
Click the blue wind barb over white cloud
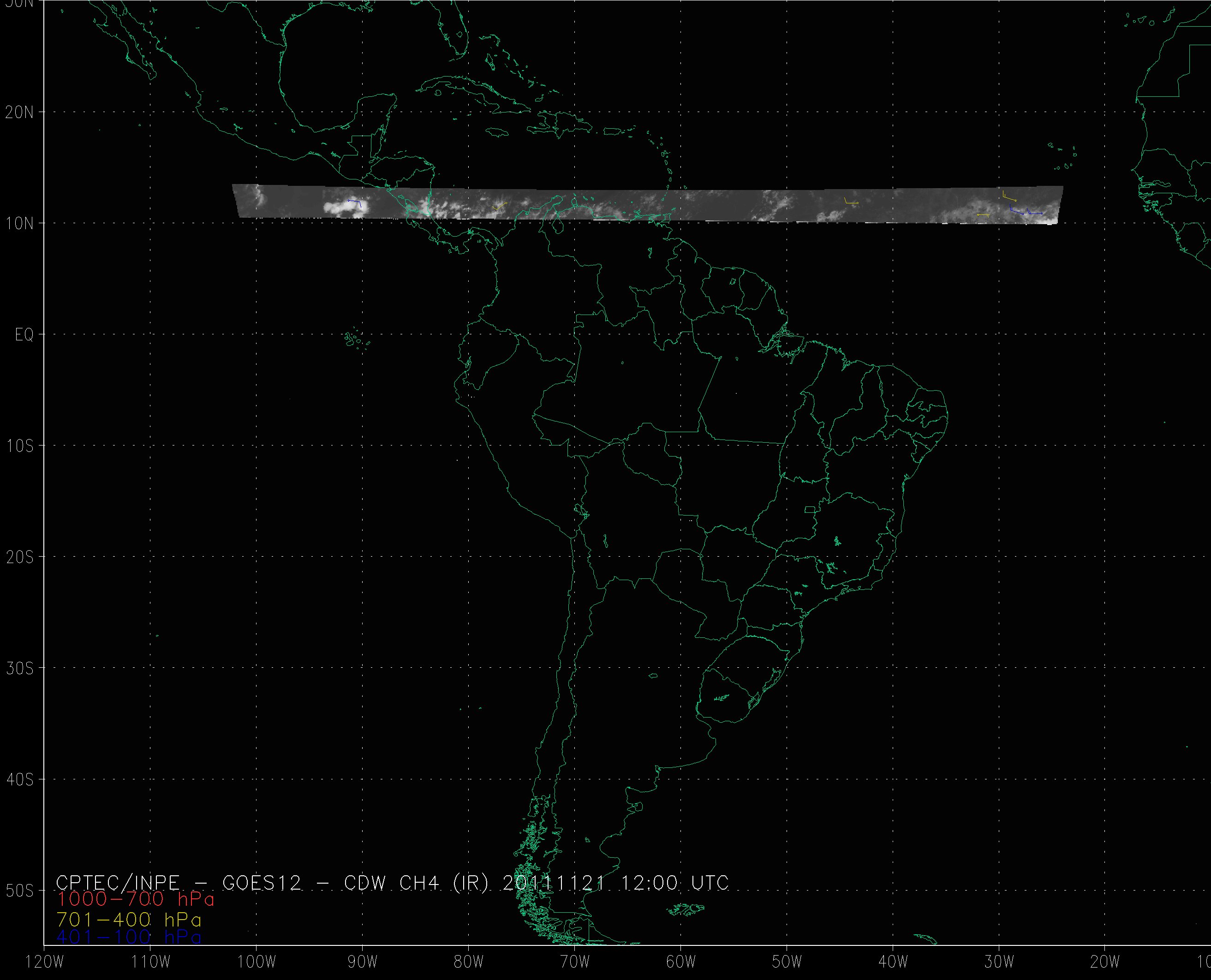[355, 202]
